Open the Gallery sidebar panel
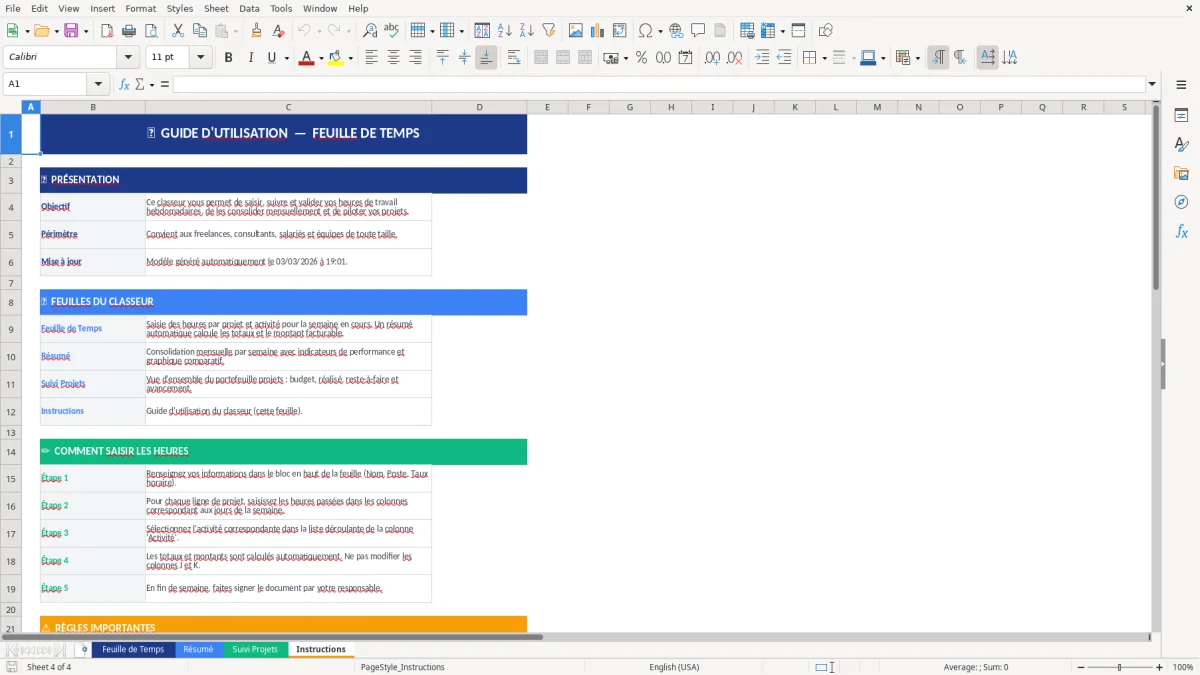The width and height of the screenshot is (1200, 675). 1181,173
